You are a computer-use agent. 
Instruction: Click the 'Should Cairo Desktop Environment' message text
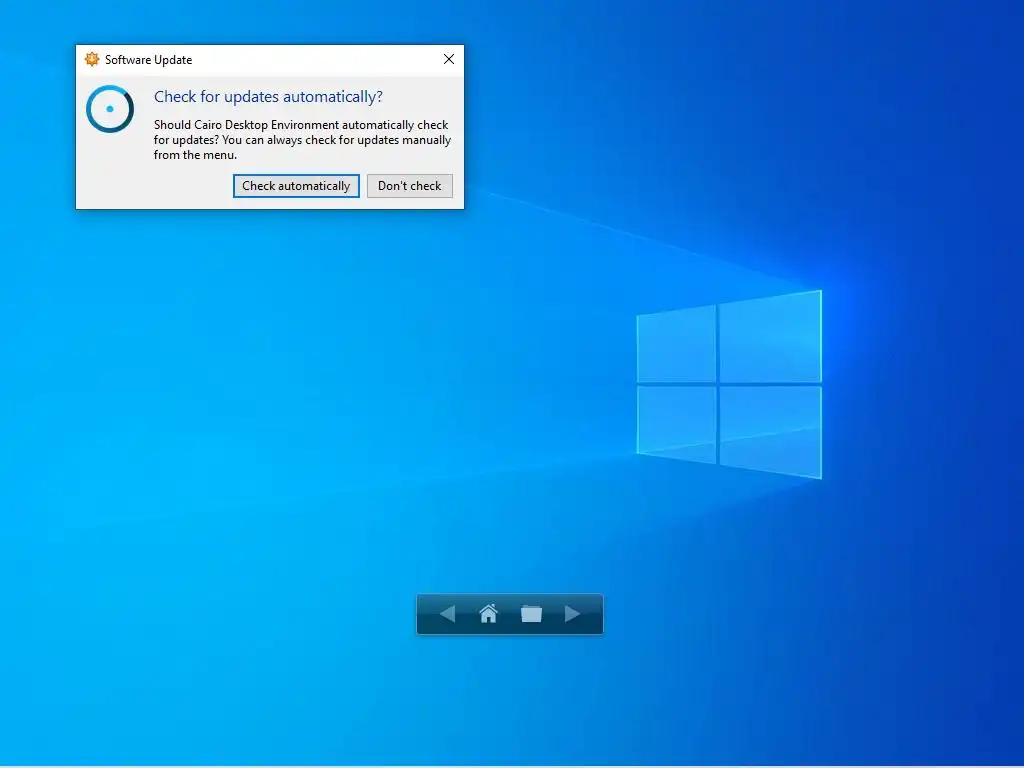[x=301, y=140]
